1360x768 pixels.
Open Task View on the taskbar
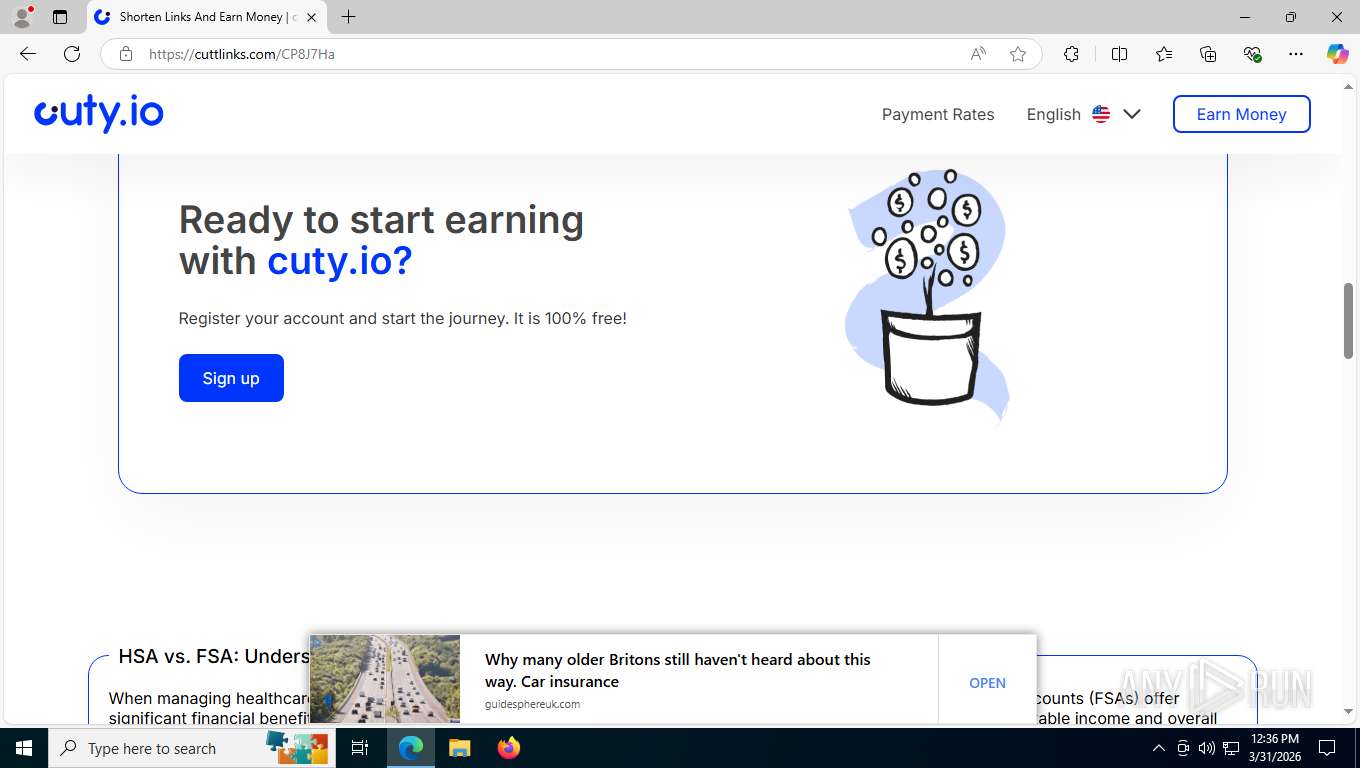tap(360, 748)
